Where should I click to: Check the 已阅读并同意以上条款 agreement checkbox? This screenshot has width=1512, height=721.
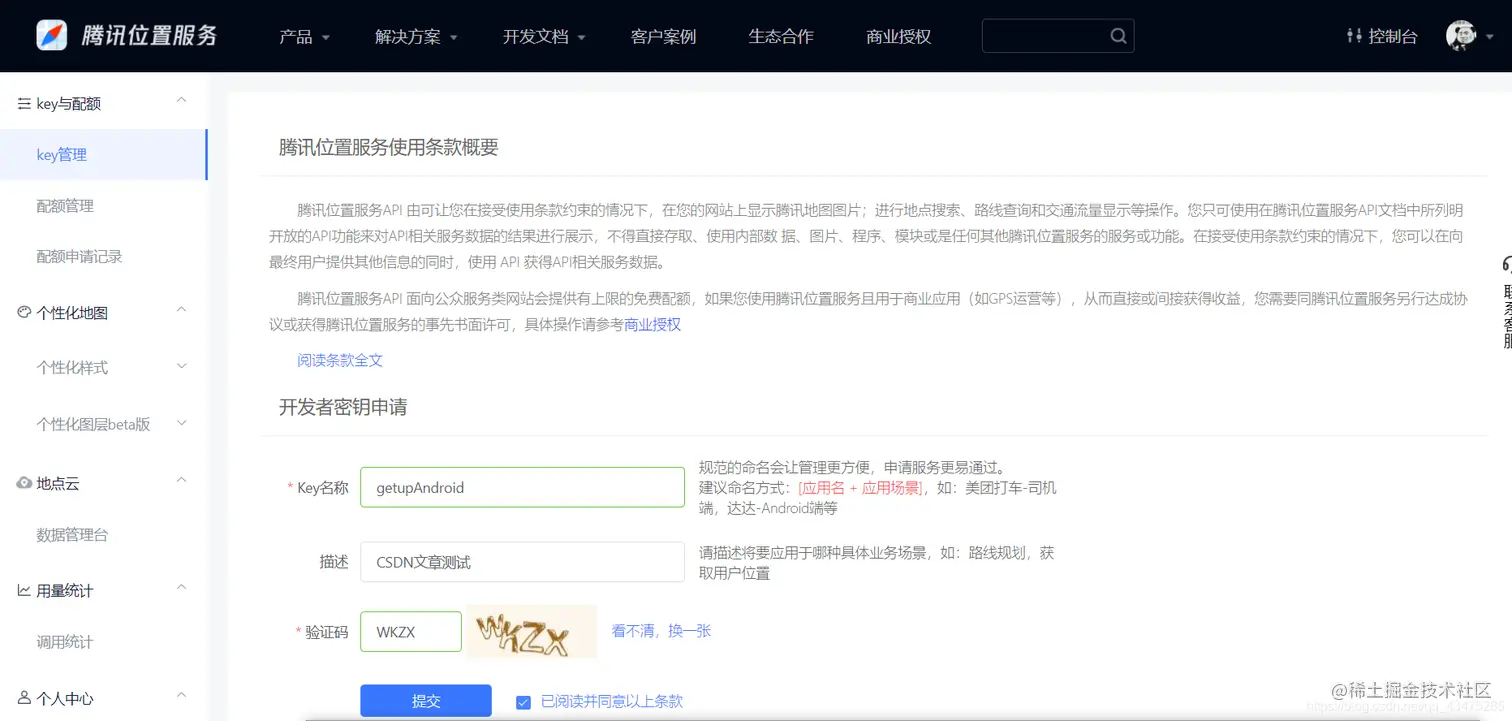(523, 700)
